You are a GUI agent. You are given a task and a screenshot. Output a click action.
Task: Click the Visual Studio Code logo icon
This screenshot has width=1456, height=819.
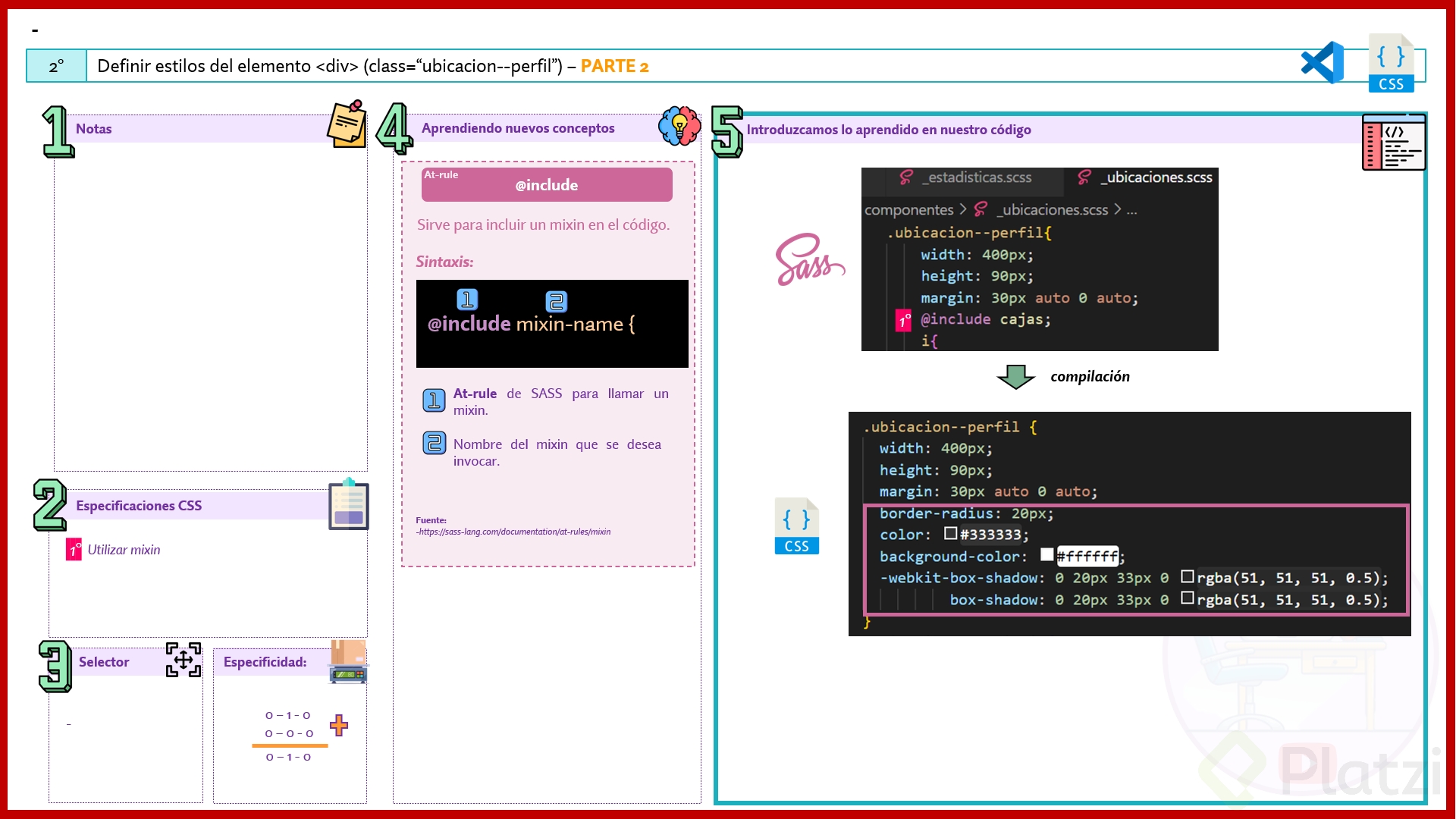click(1323, 63)
